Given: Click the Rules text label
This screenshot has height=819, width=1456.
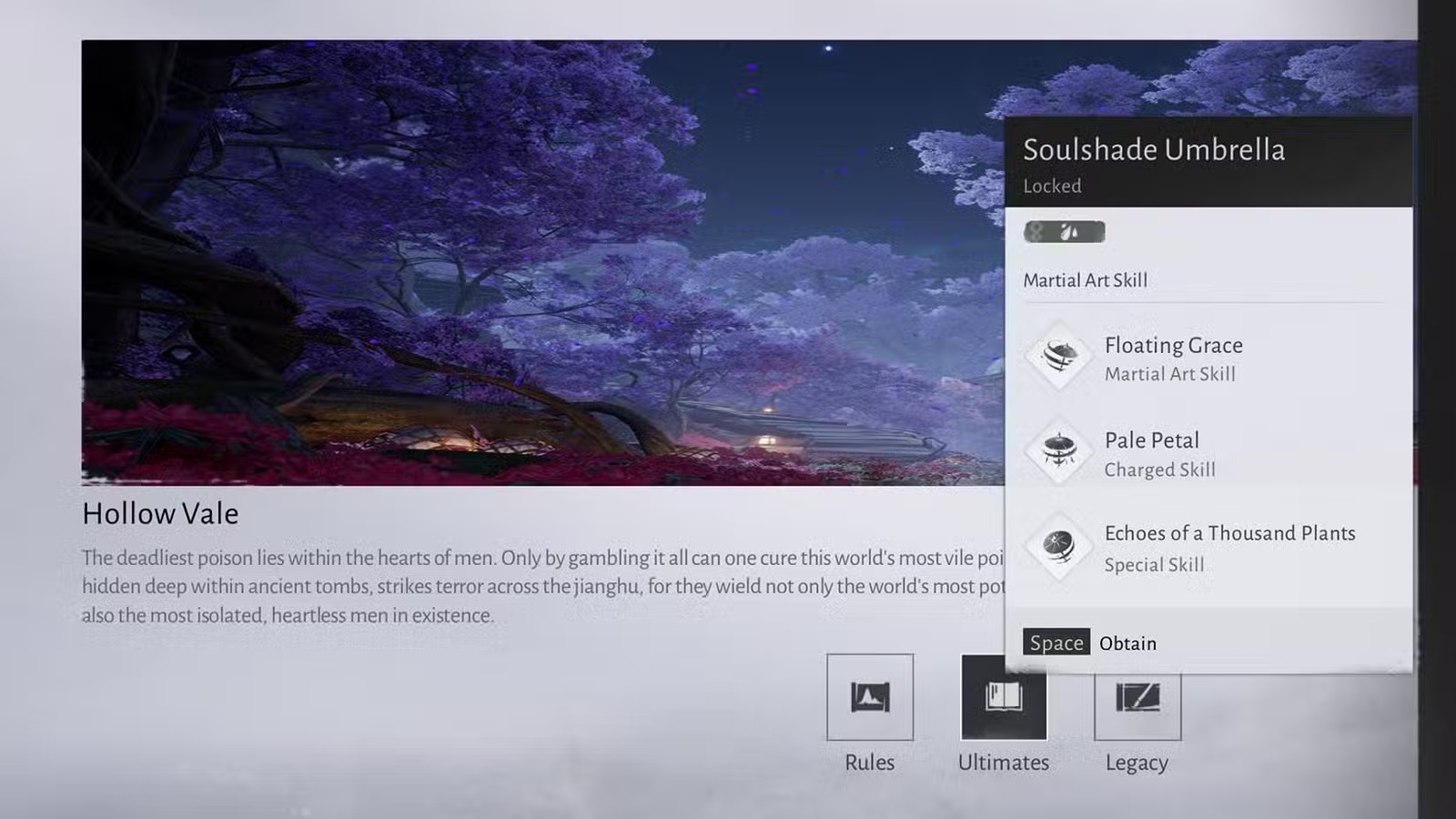Looking at the screenshot, I should (869, 763).
